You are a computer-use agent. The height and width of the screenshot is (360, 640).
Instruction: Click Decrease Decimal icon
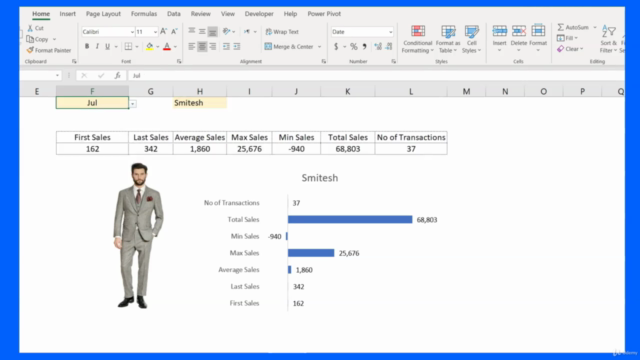[x=389, y=47]
